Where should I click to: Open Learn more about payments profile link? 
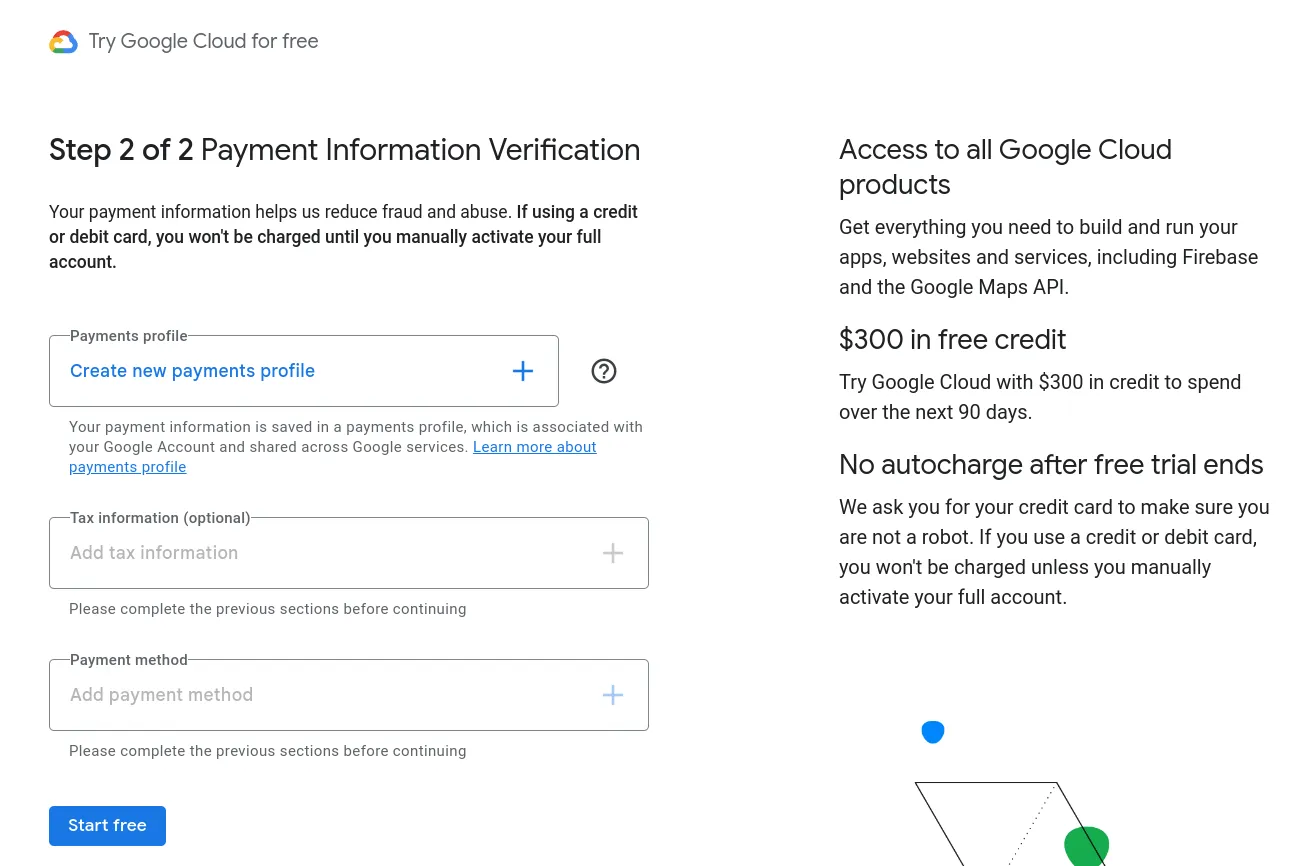coord(332,457)
